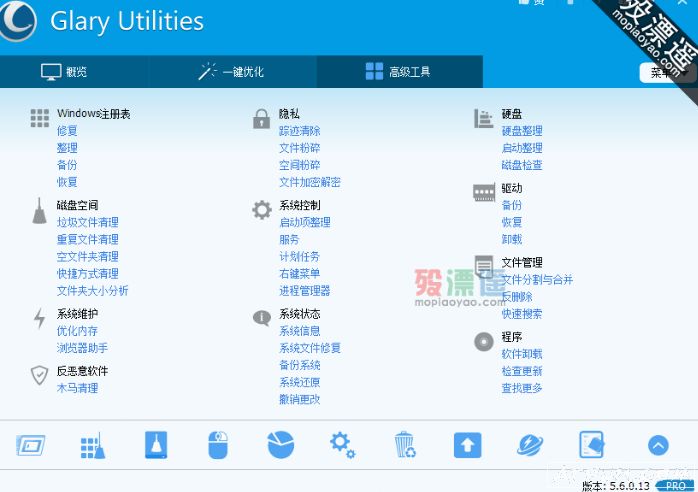This screenshot has width=698, height=492.
Task: Open the registry 修复 link
Action: click(x=67, y=131)
